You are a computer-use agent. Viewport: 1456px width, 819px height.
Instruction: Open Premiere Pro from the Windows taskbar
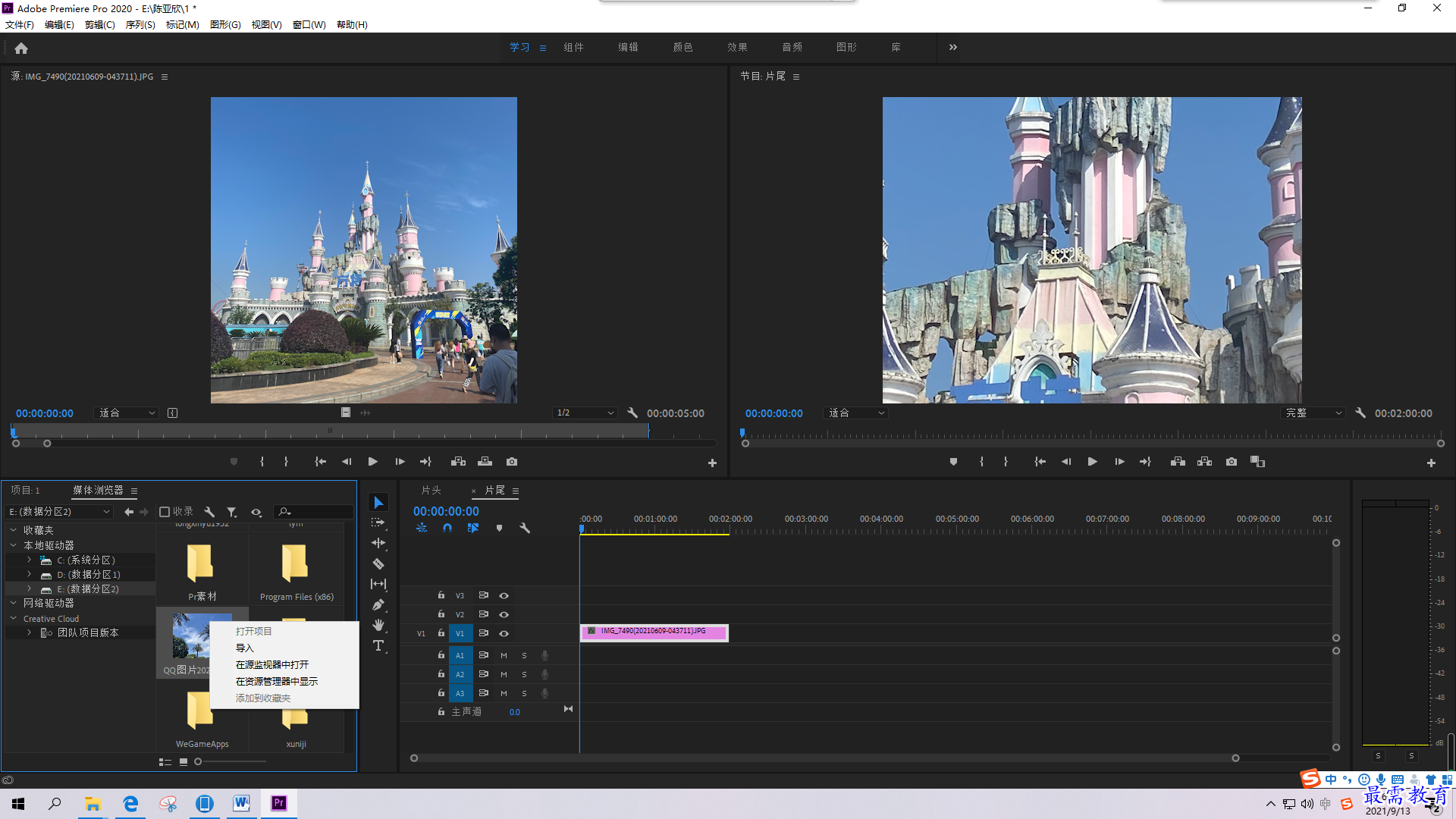click(278, 803)
